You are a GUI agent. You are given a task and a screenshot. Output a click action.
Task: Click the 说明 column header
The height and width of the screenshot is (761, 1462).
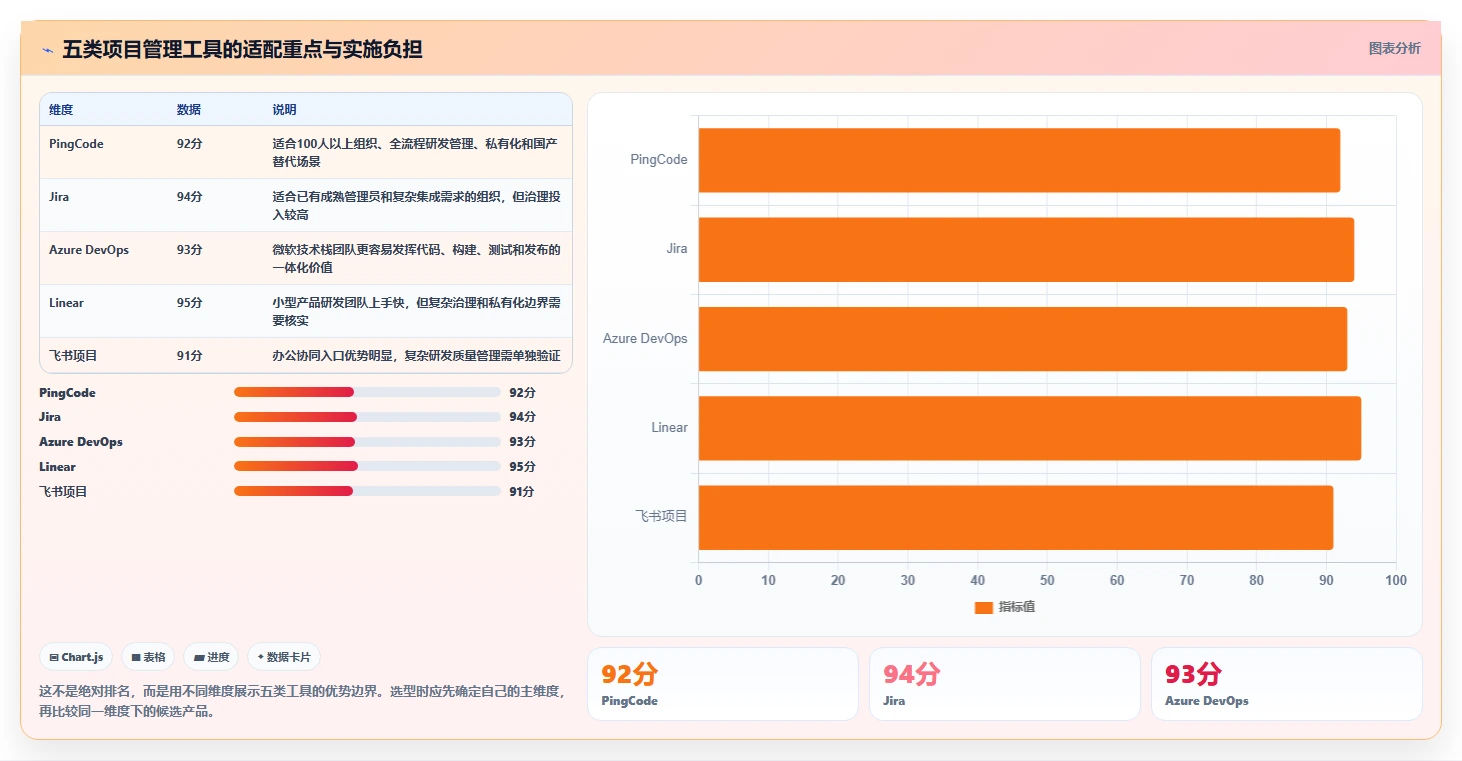[x=284, y=110]
